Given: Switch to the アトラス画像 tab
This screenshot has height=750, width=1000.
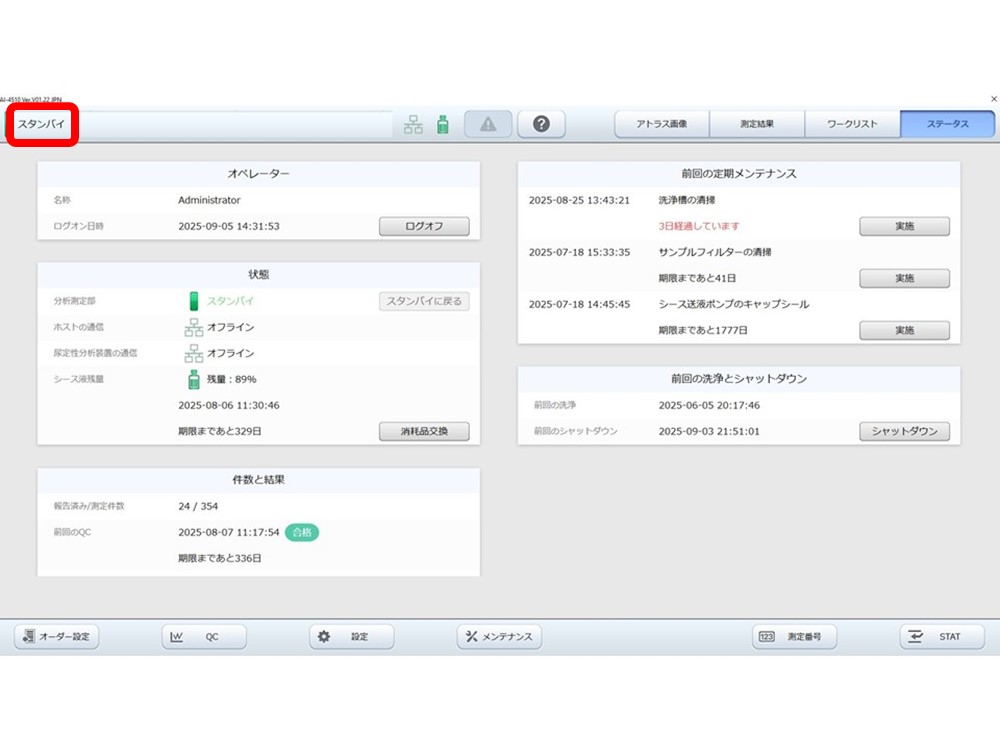Looking at the screenshot, I should (661, 124).
